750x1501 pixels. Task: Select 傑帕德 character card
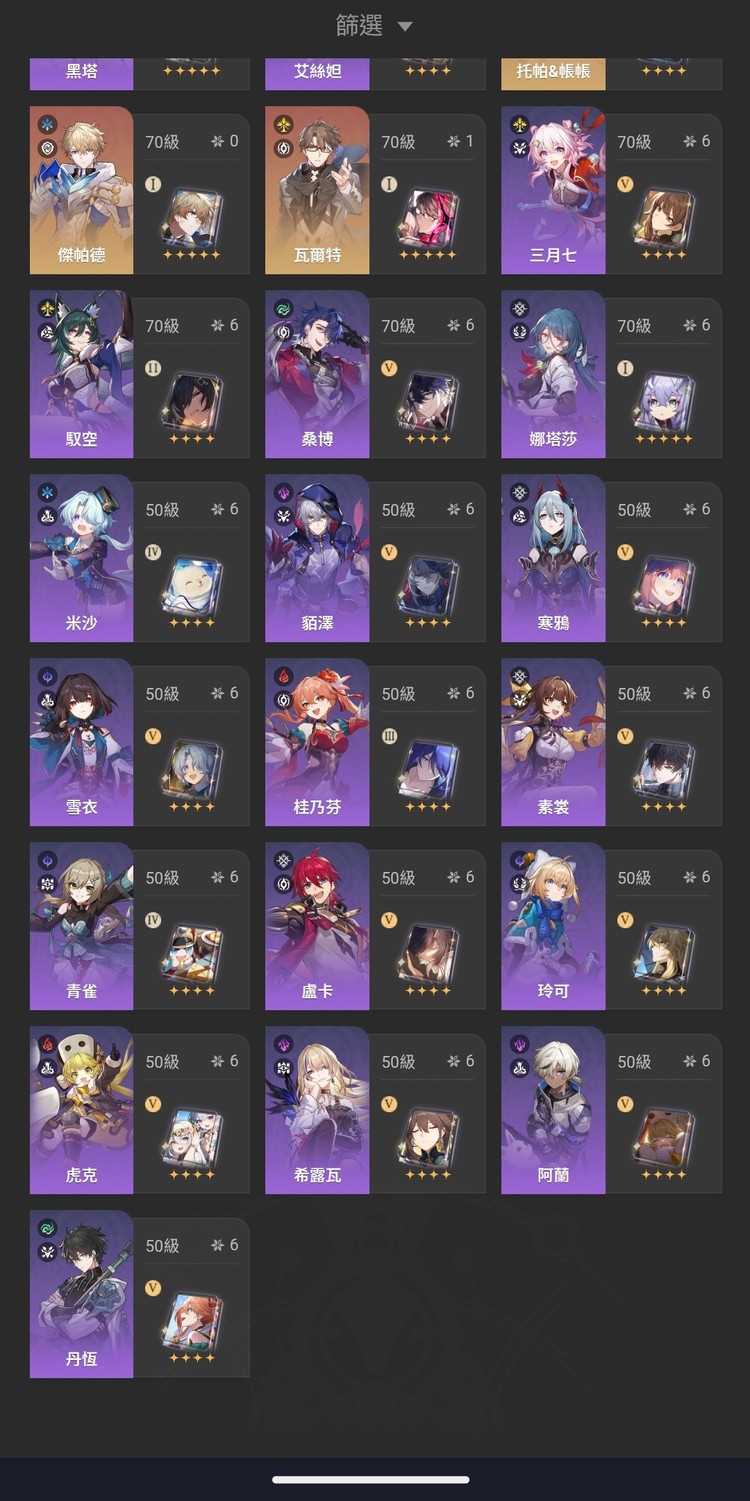pyautogui.click(x=139, y=190)
